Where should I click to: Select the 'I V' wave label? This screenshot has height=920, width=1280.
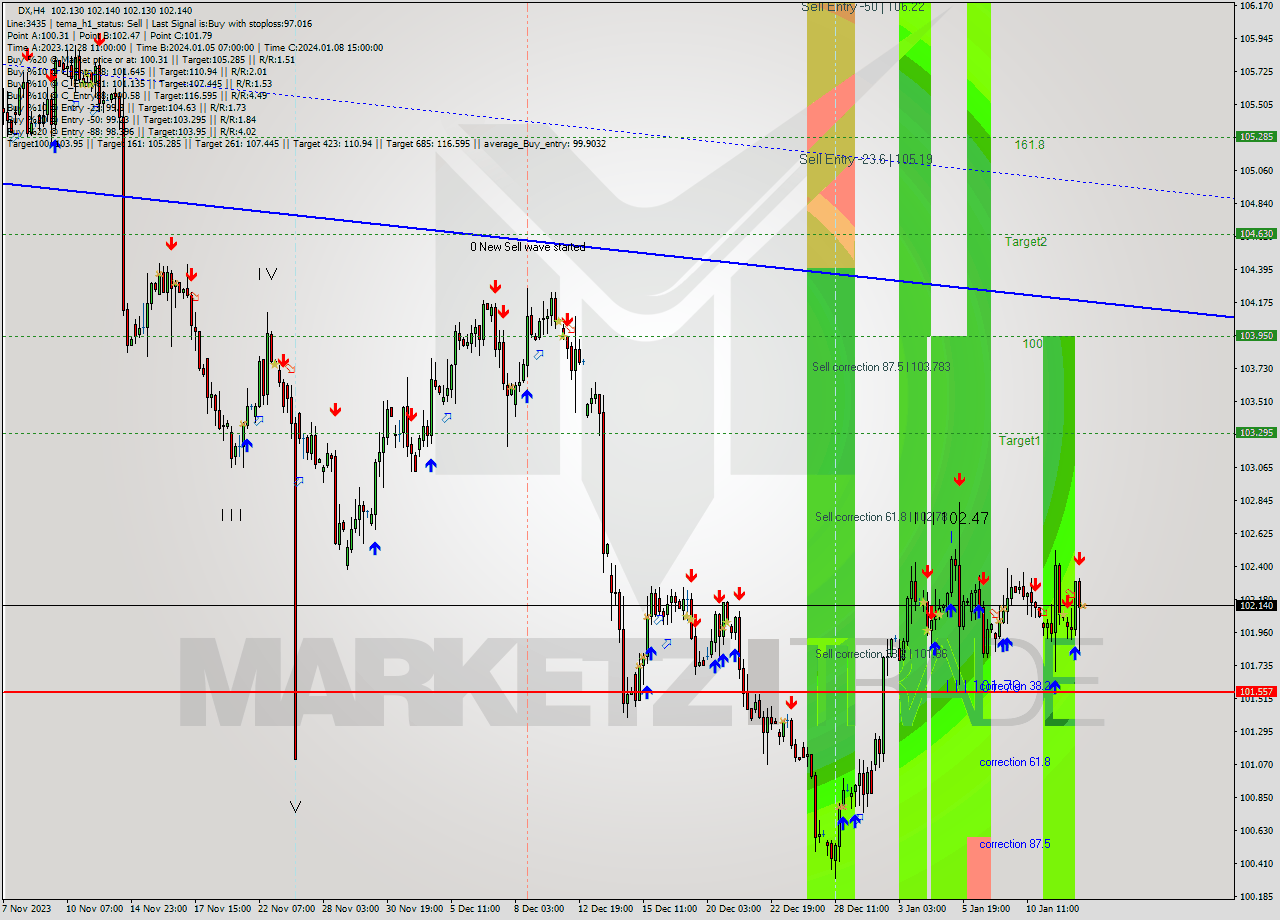click(266, 274)
